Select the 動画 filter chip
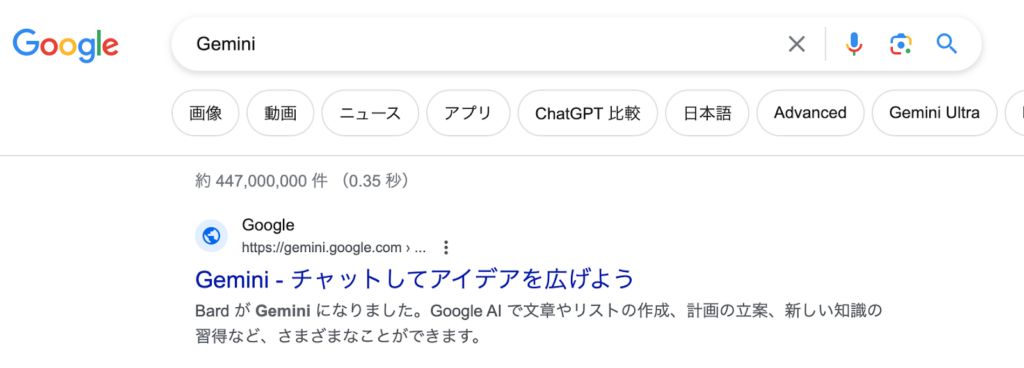1024x368 pixels. (x=281, y=113)
